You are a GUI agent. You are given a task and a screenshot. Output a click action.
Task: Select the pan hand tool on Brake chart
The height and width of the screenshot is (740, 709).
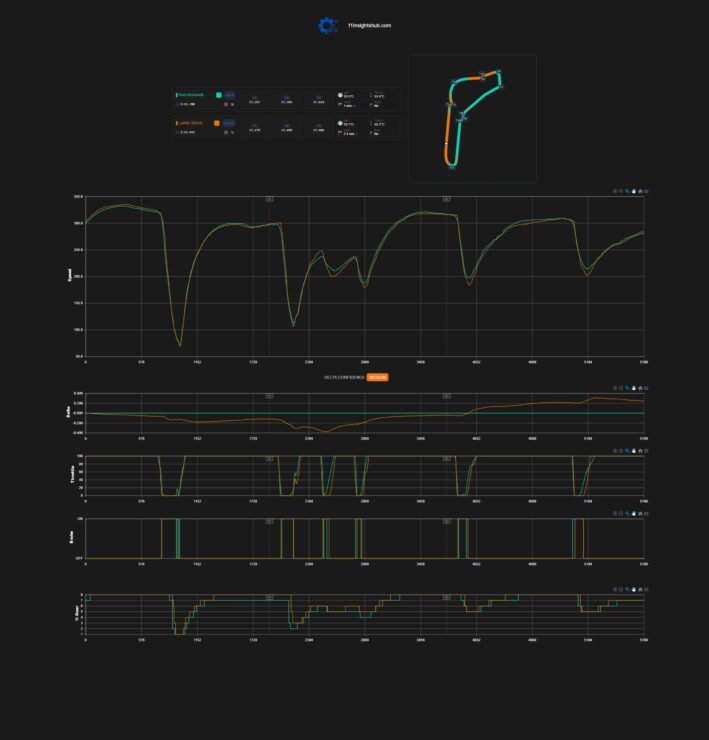click(634, 513)
